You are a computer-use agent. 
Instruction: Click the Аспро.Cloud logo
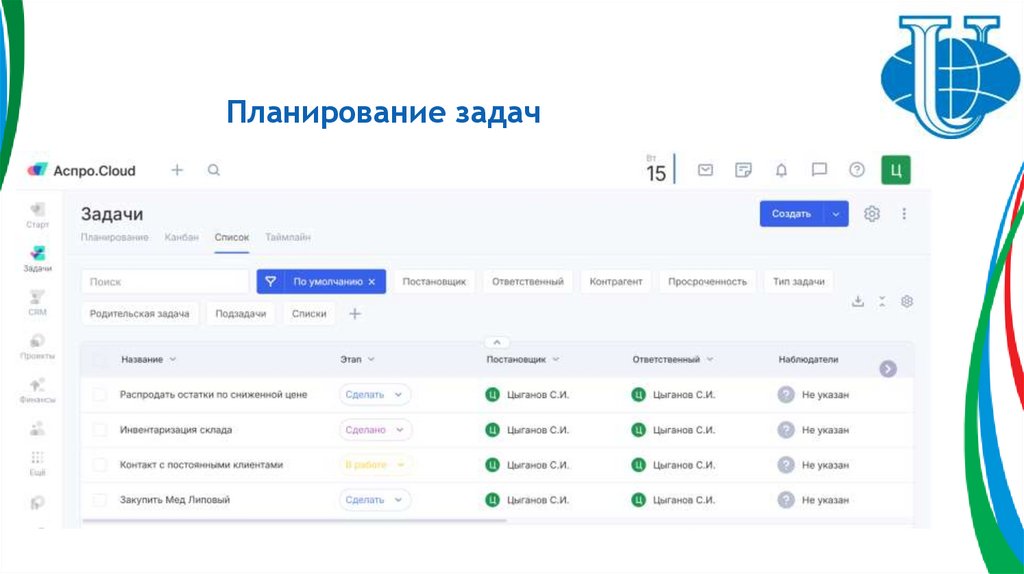pyautogui.click(x=81, y=170)
